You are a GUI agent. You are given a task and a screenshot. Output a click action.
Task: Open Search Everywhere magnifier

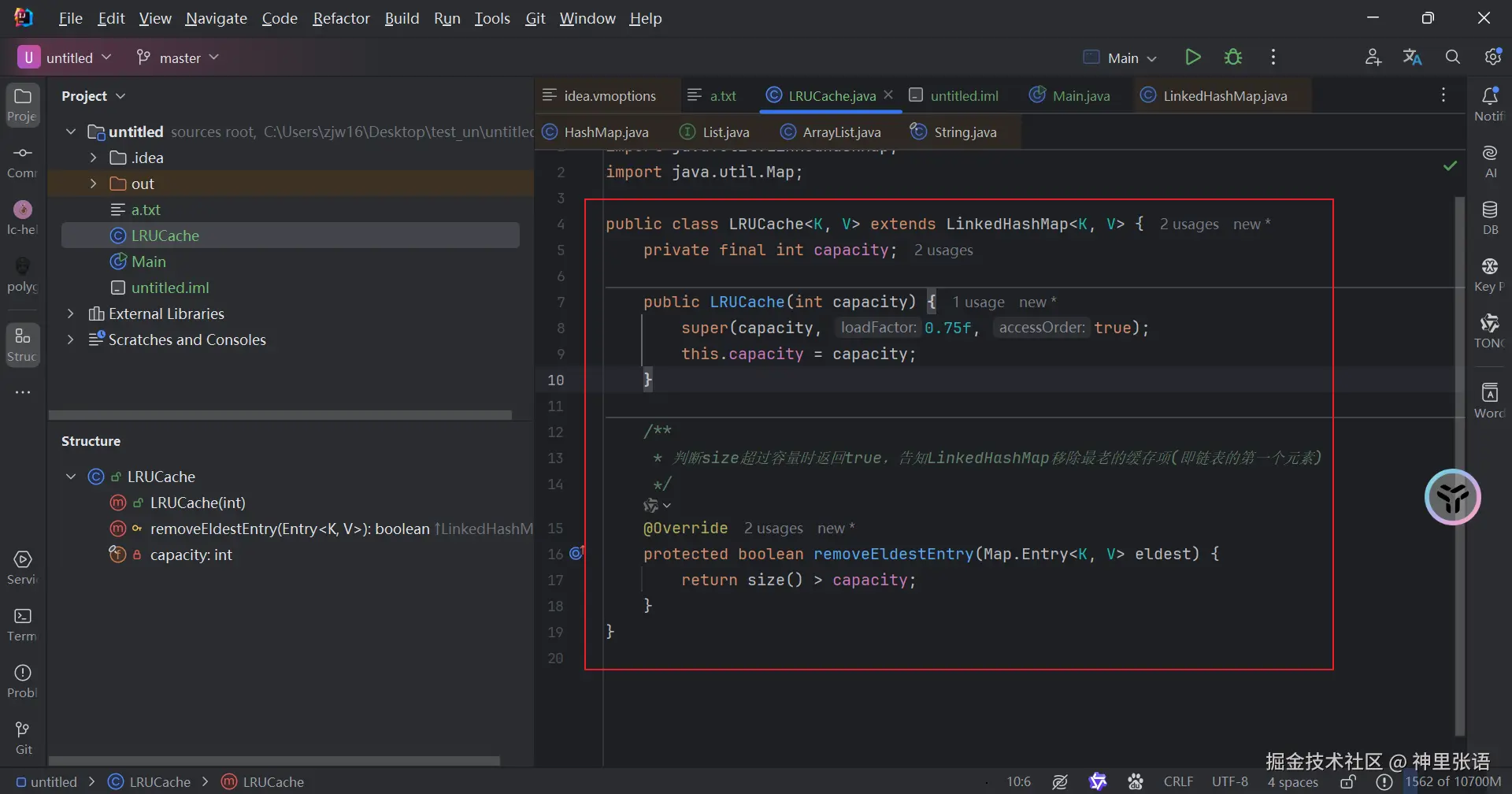tap(1452, 58)
